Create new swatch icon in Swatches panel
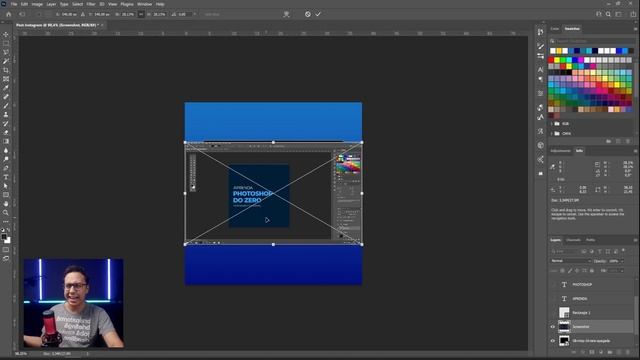The image size is (640, 360). (618, 141)
